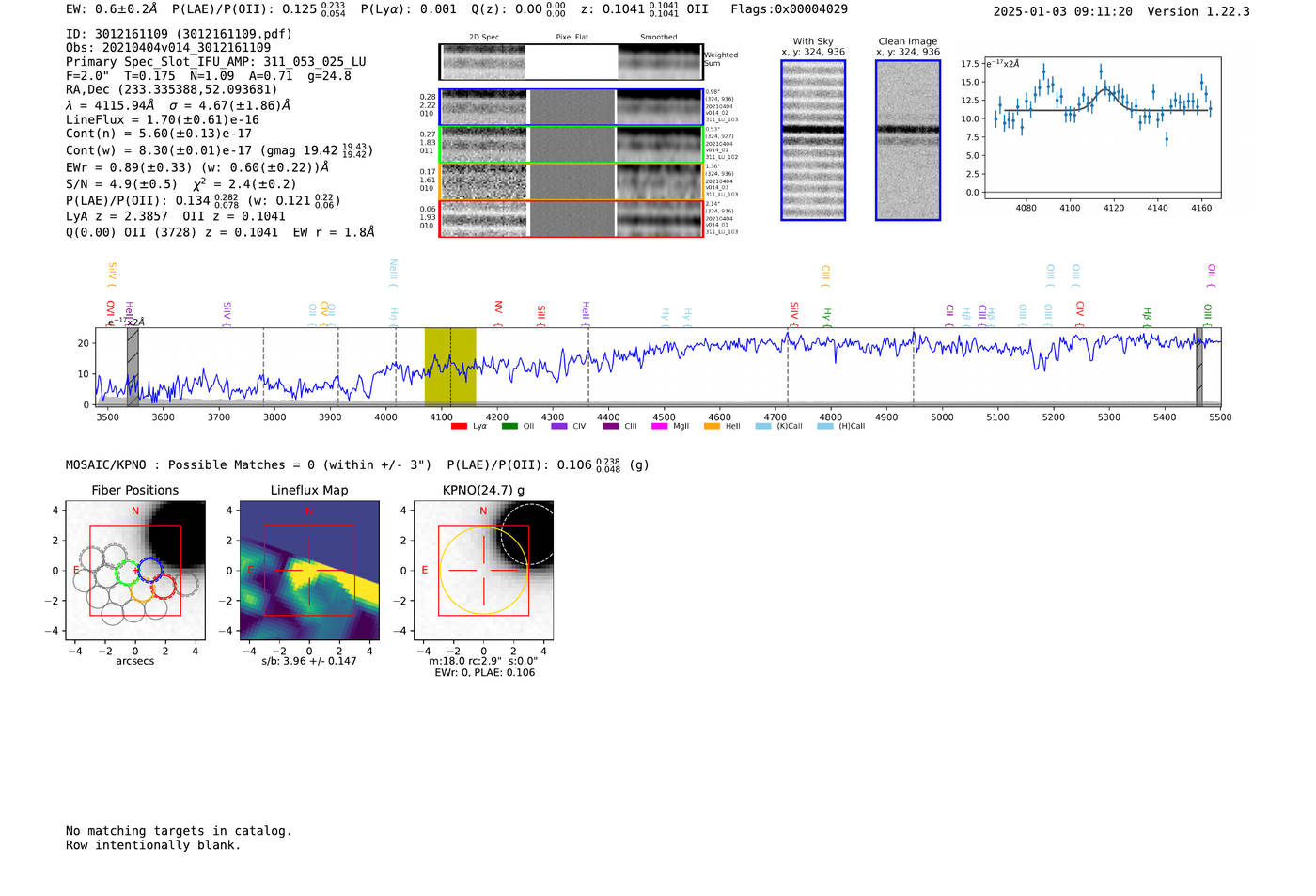The width and height of the screenshot is (1316, 896).
Task: Select the orange-bordered fiber 2D spectrum
Action: click(x=483, y=181)
